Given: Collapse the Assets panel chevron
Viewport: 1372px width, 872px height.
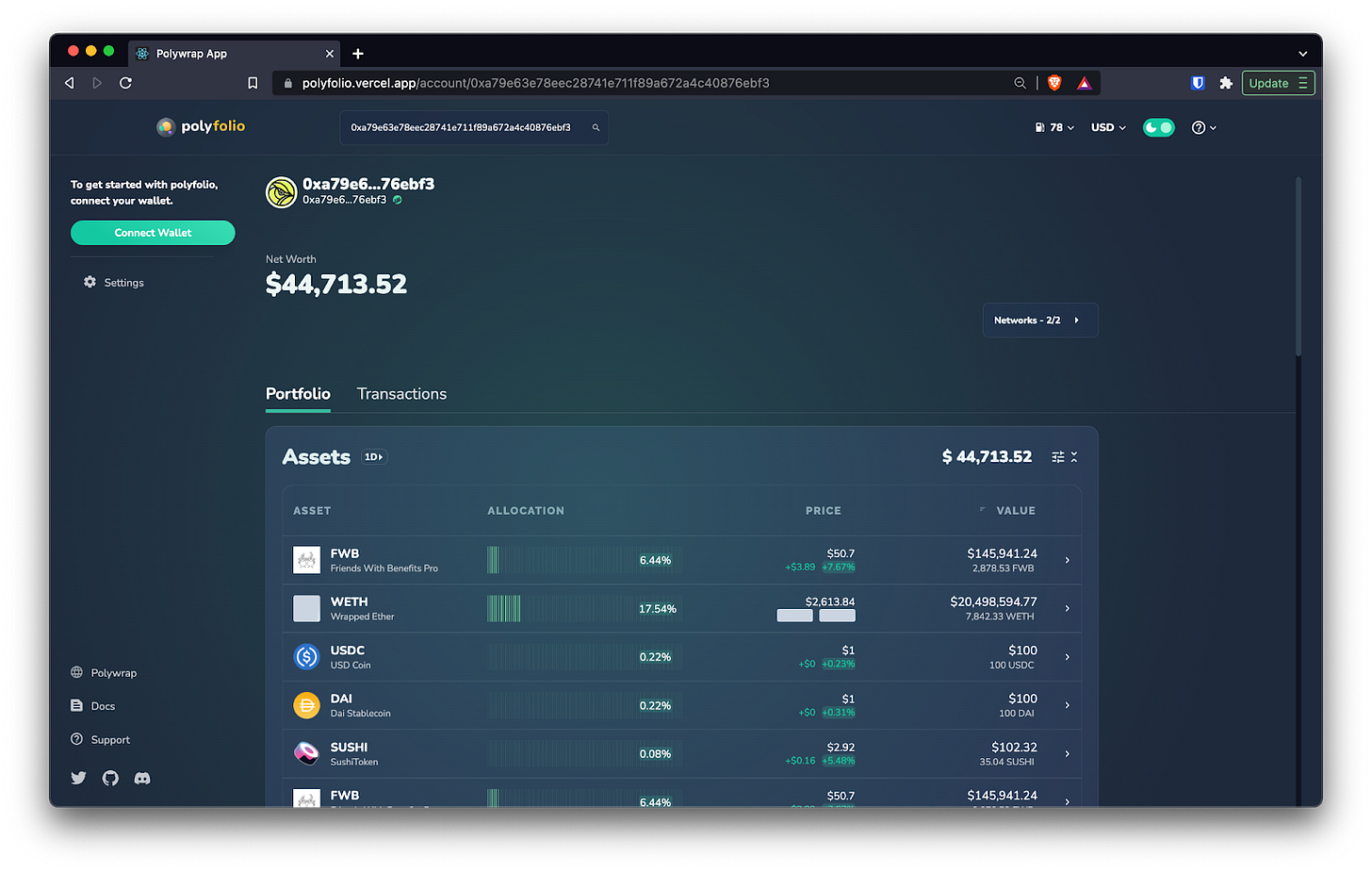Looking at the screenshot, I should [1074, 457].
